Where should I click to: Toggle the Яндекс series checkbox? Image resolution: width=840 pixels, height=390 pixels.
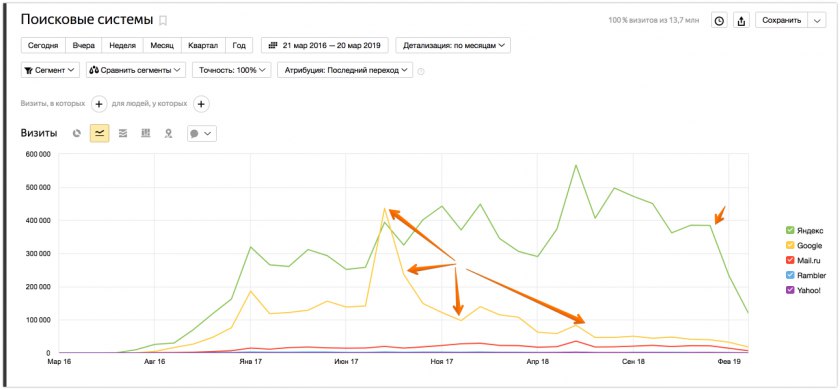(x=789, y=230)
